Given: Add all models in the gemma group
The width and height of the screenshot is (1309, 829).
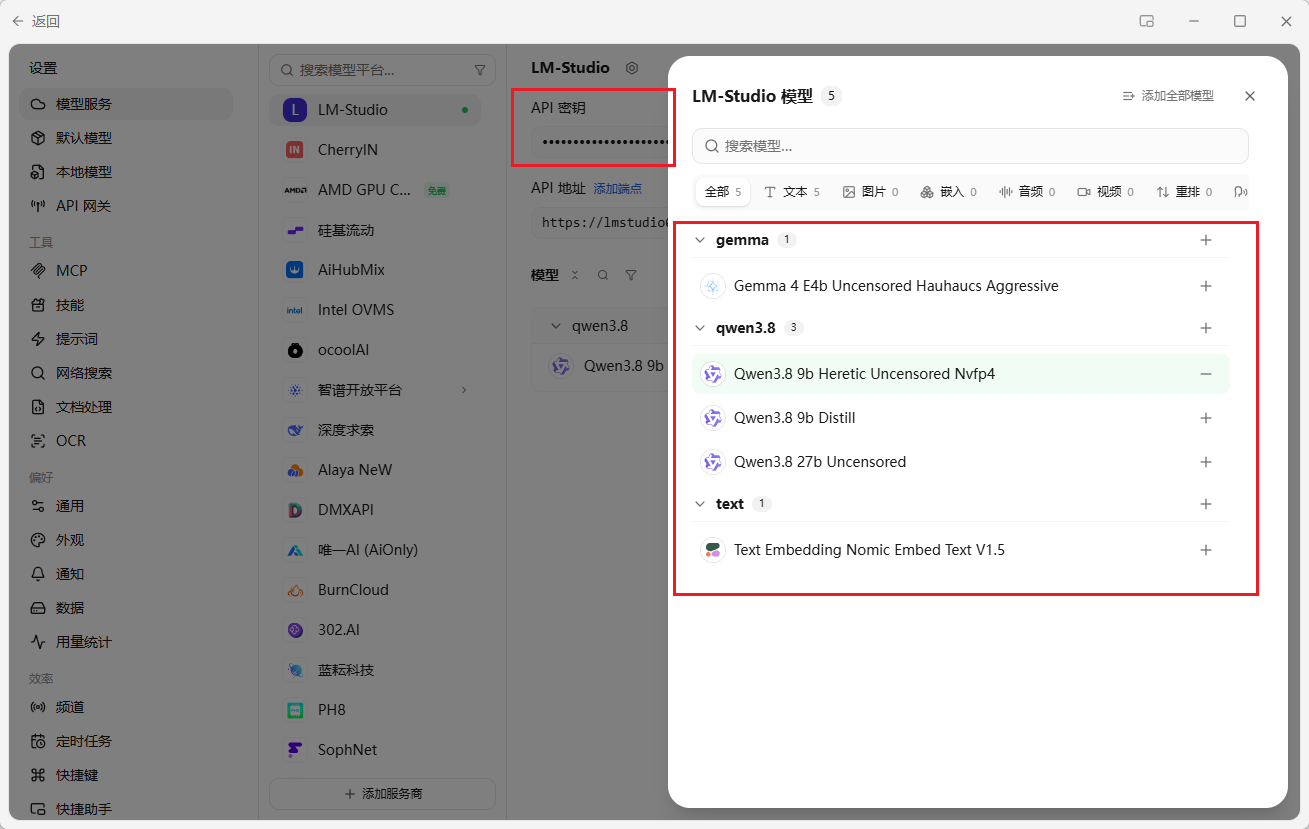Looking at the screenshot, I should pyautogui.click(x=1206, y=240).
